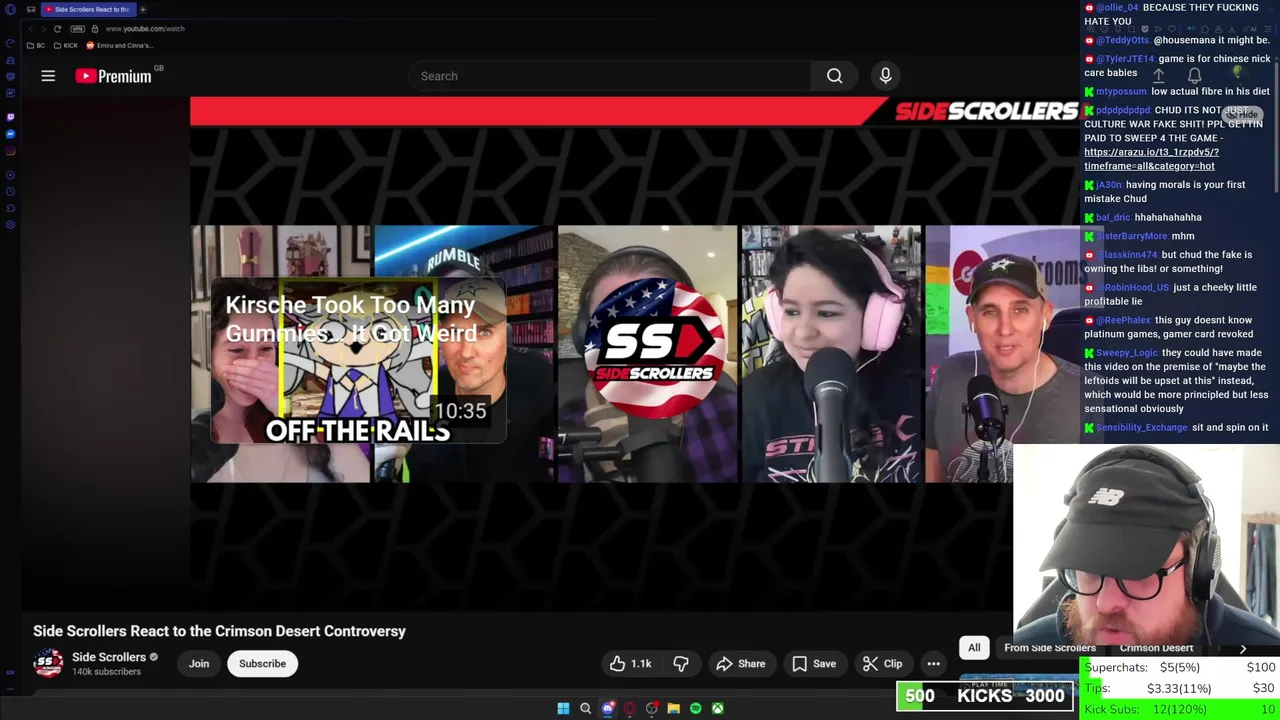Open the GX Control speedometer sidebar icon

coord(10,43)
